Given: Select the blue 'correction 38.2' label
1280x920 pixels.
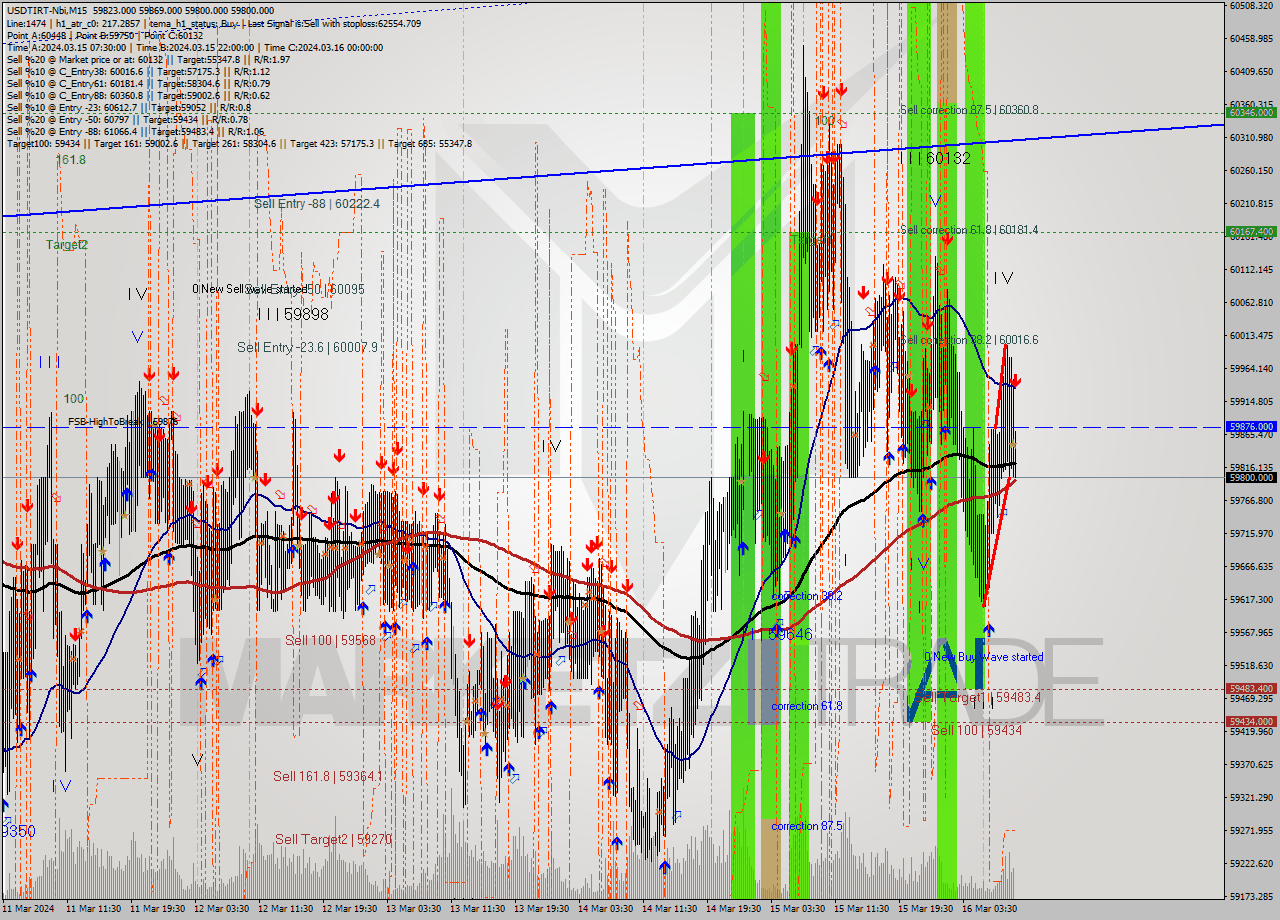Looking at the screenshot, I should point(807,596).
